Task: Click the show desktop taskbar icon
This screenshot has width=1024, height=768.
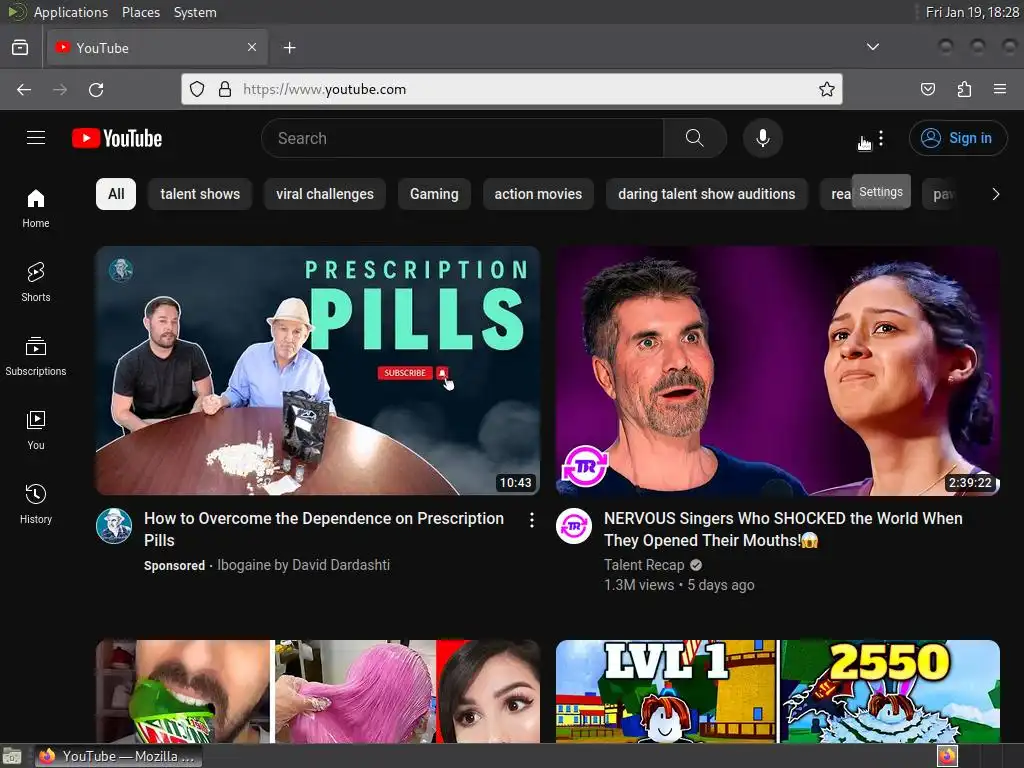Action: coord(12,756)
